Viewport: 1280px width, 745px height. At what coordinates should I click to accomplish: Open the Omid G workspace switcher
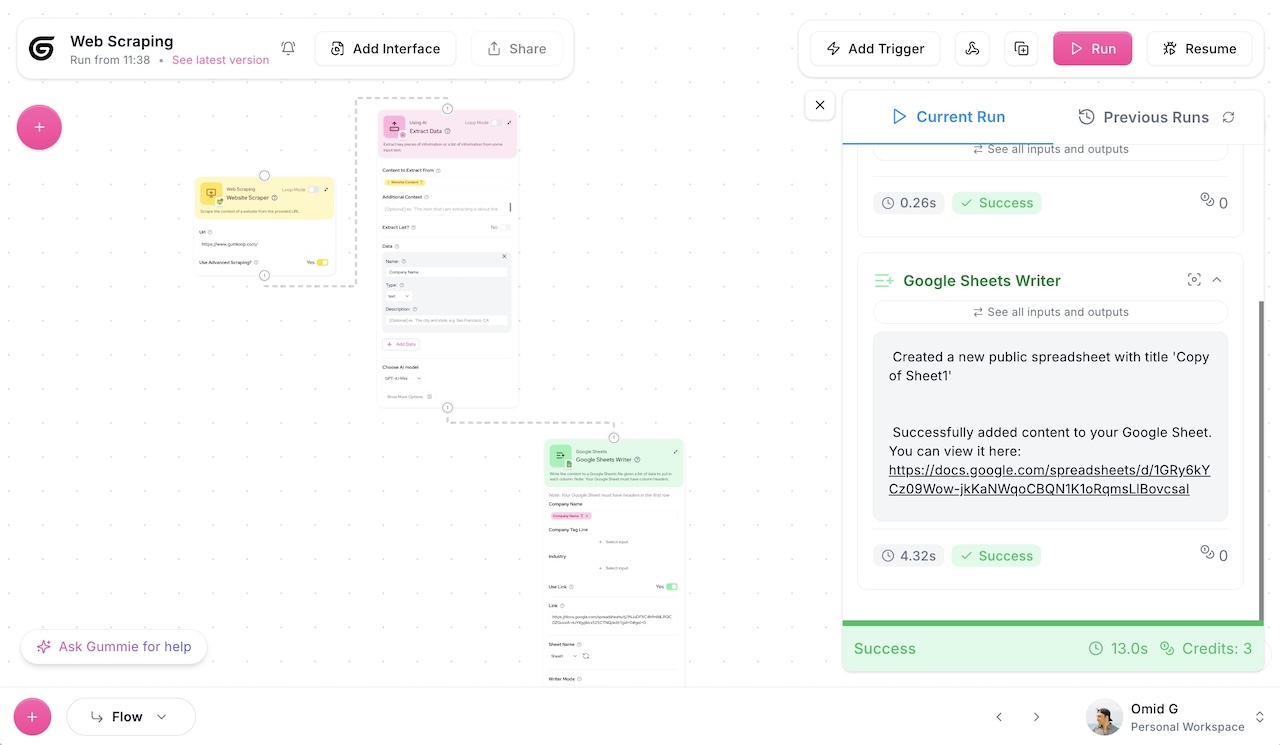[1177, 717]
